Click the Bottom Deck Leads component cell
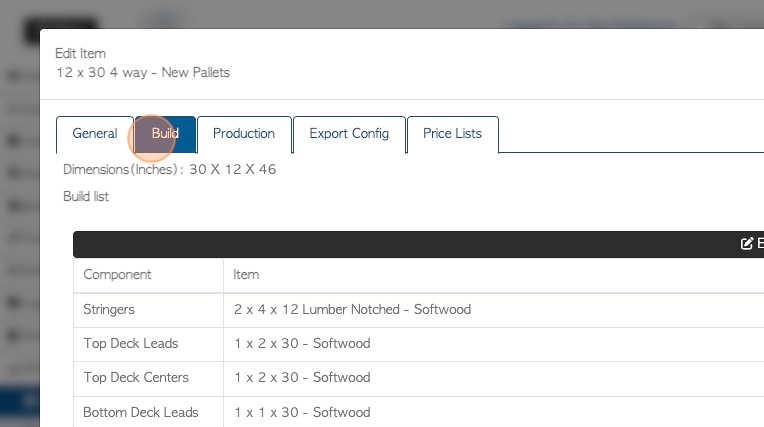 (x=148, y=413)
